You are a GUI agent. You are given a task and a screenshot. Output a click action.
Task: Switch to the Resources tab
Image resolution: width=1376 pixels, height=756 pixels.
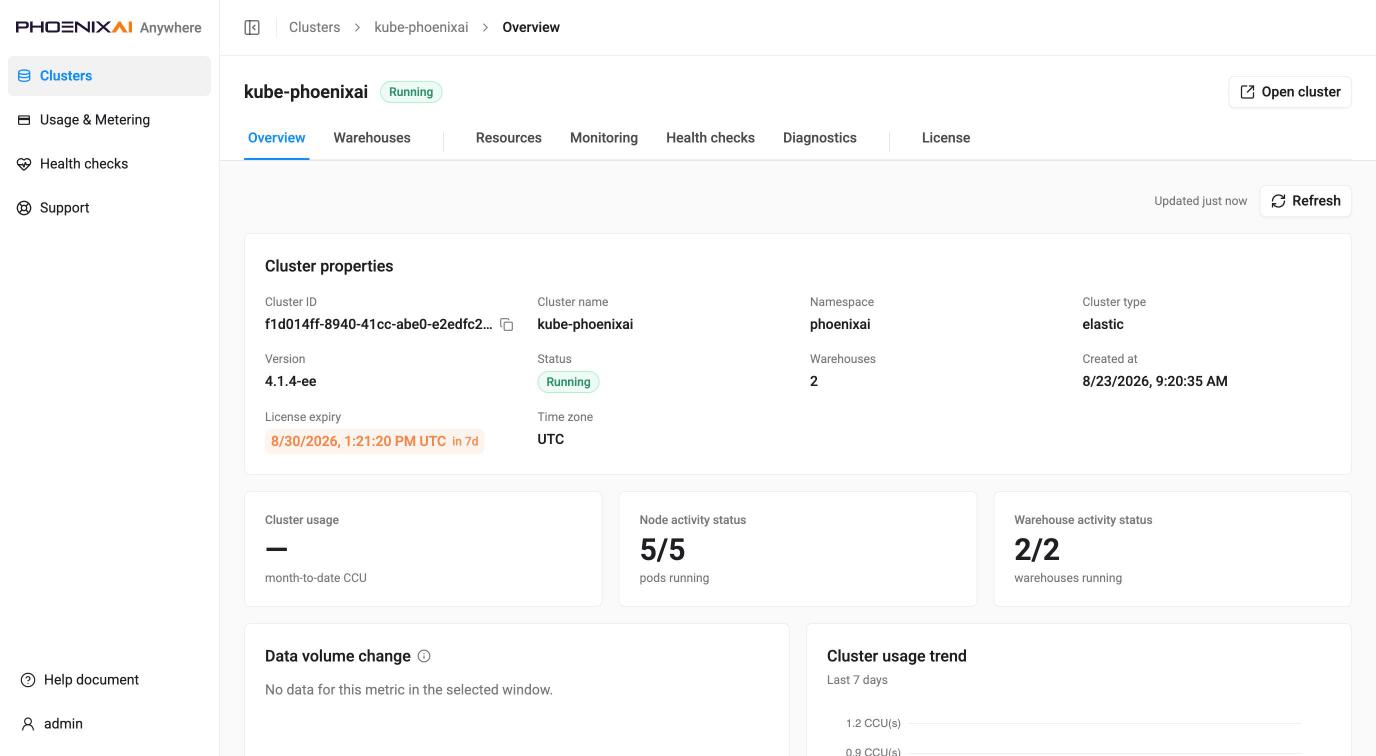[x=509, y=138]
